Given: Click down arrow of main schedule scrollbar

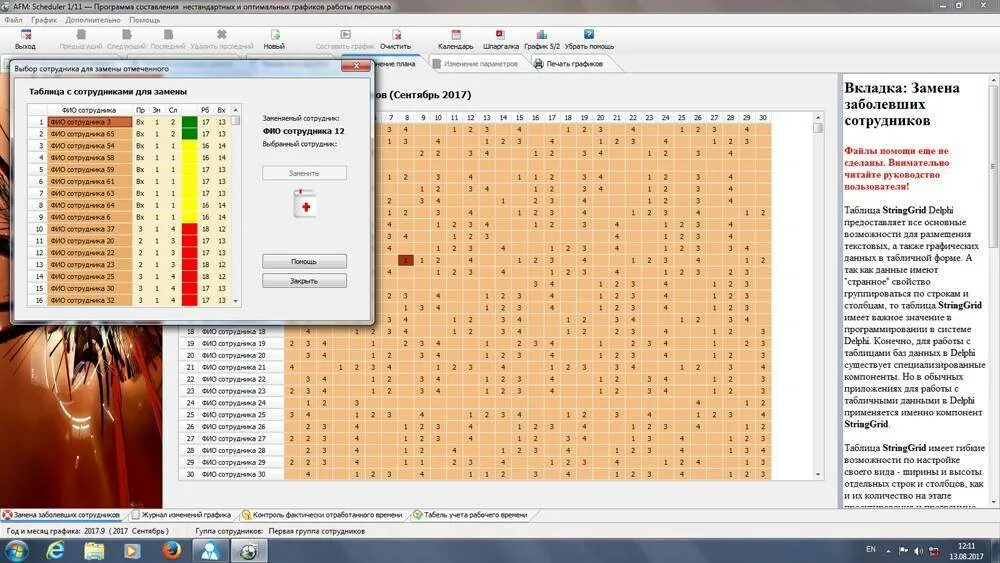Looking at the screenshot, I should click(818, 474).
